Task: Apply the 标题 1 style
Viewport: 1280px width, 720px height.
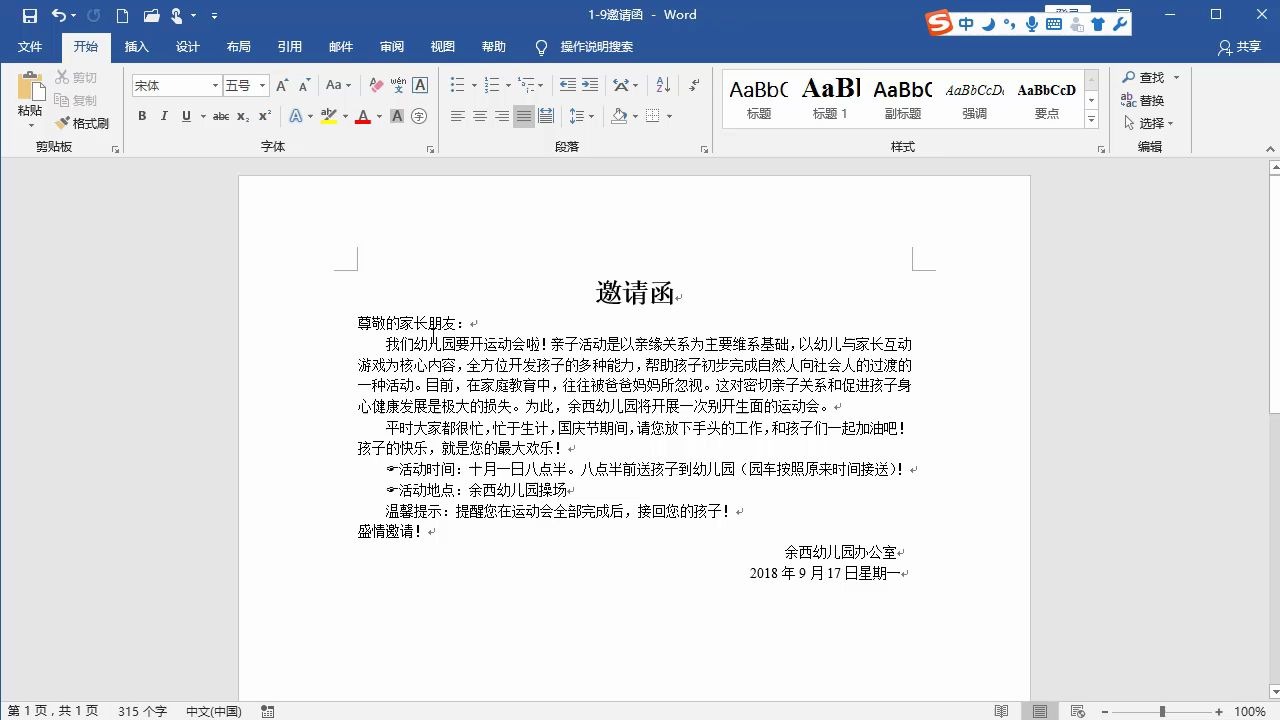Action: pyautogui.click(x=831, y=99)
